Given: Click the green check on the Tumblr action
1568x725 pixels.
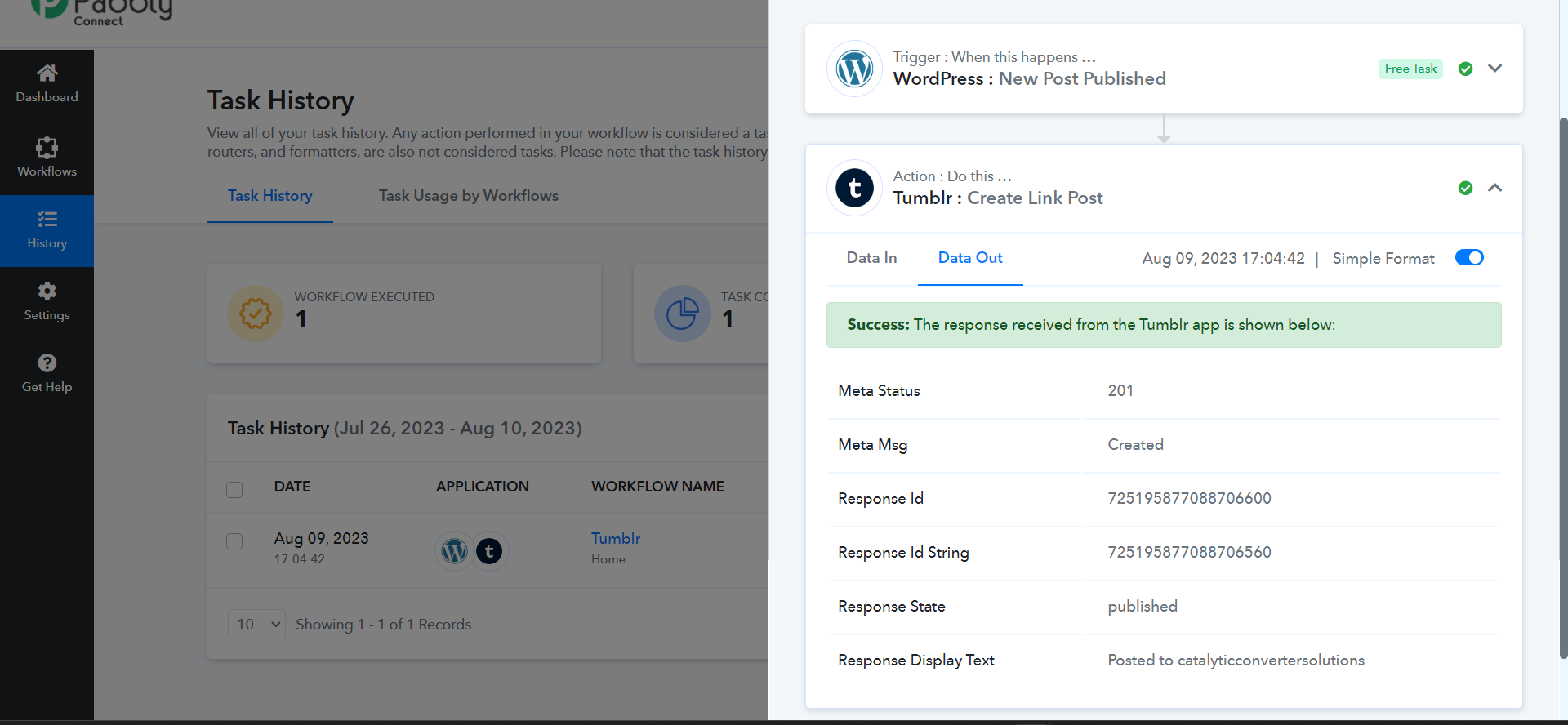Looking at the screenshot, I should click(1465, 188).
